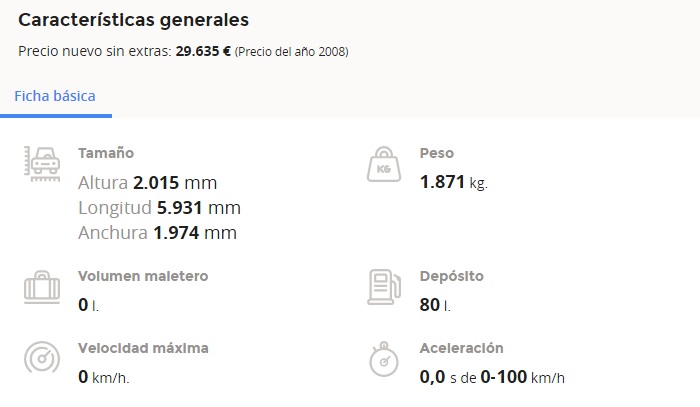Image resolution: width=700 pixels, height=407 pixels.
Task: Select the Altura 2.015 mm value
Action: [x=148, y=183]
